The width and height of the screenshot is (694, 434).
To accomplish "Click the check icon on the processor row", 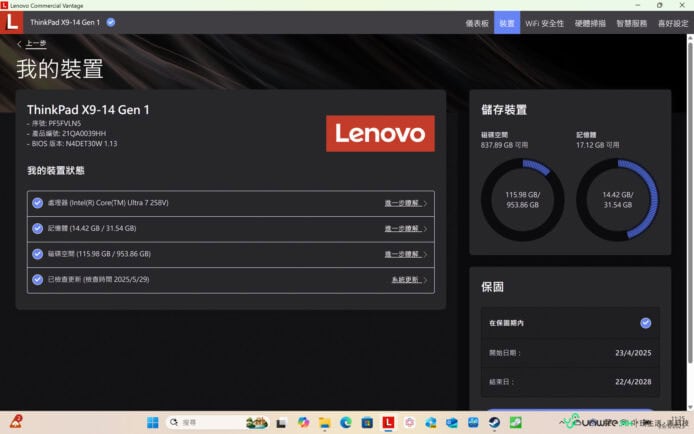I will tap(38, 203).
